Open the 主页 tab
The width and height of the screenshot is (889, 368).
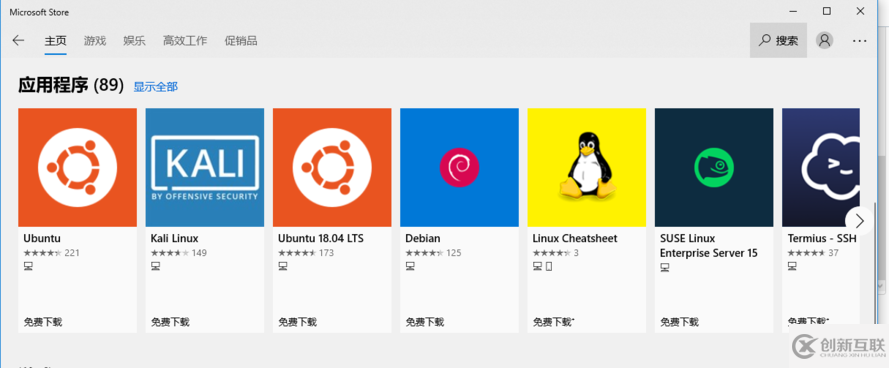pos(56,41)
